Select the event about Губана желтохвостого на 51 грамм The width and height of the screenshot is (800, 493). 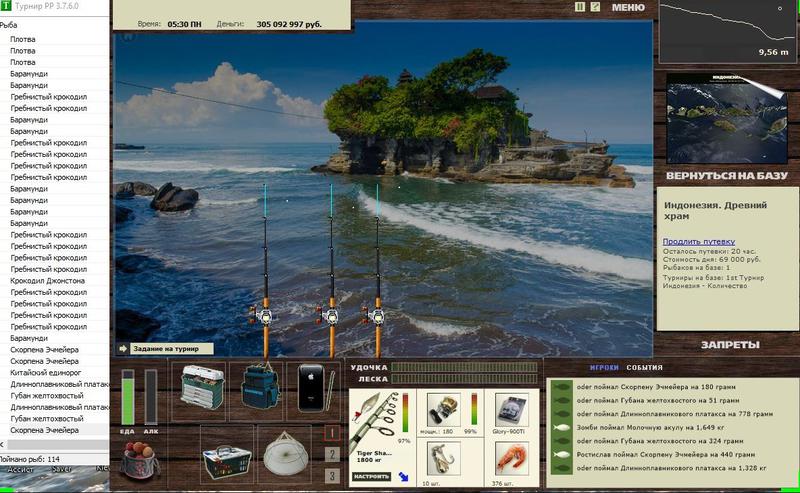coord(658,400)
